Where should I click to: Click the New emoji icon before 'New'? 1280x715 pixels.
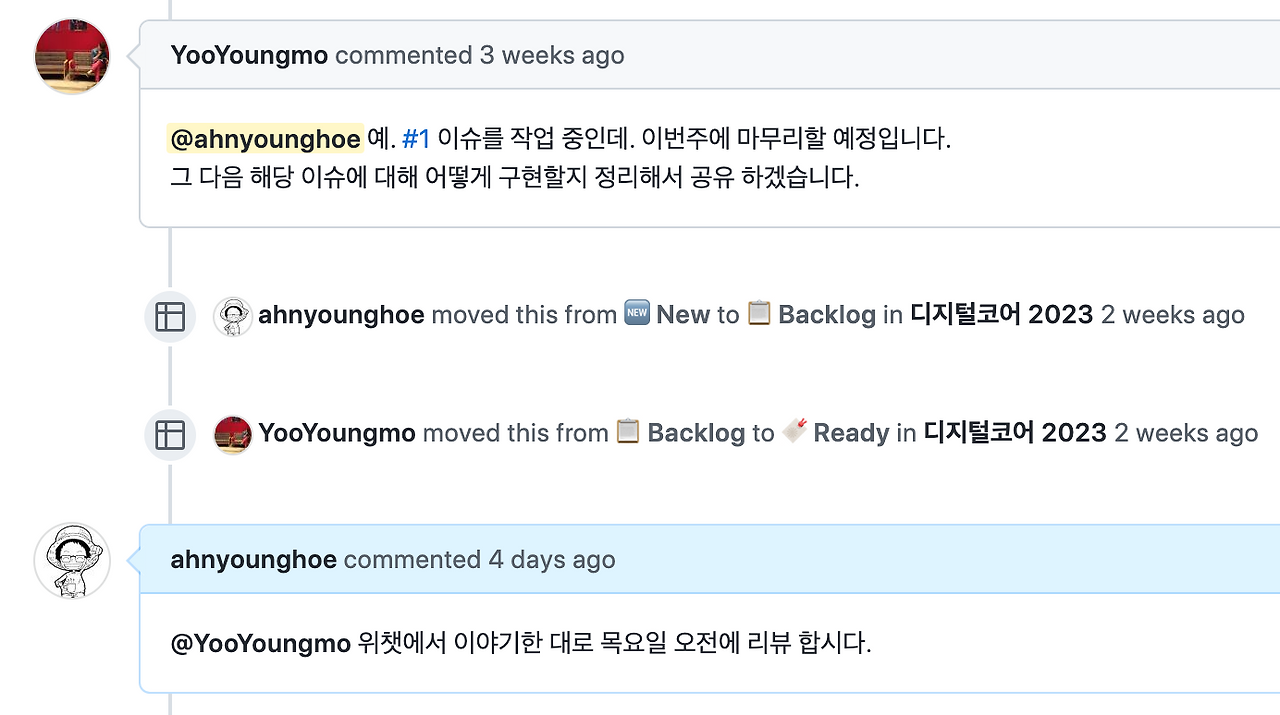[637, 313]
